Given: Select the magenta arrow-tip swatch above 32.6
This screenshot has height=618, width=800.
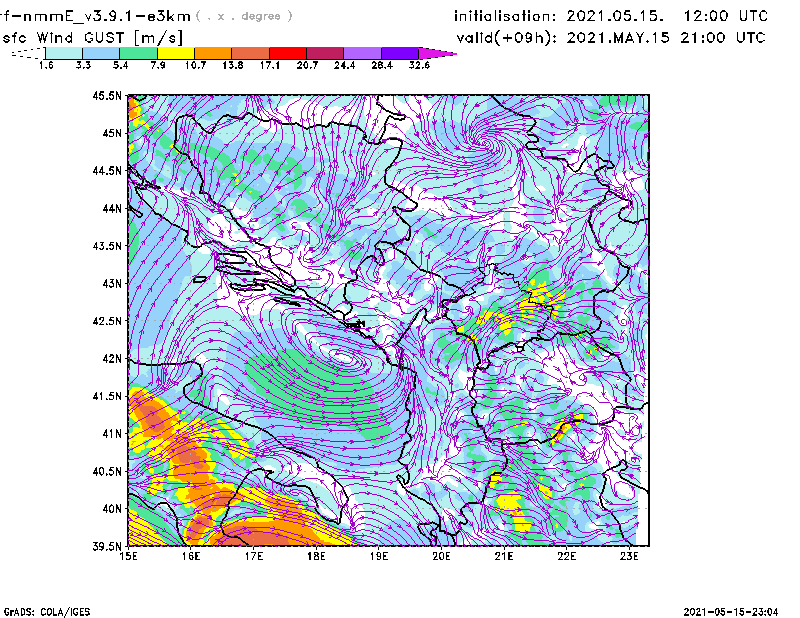Looking at the screenshot, I should [x=435, y=53].
